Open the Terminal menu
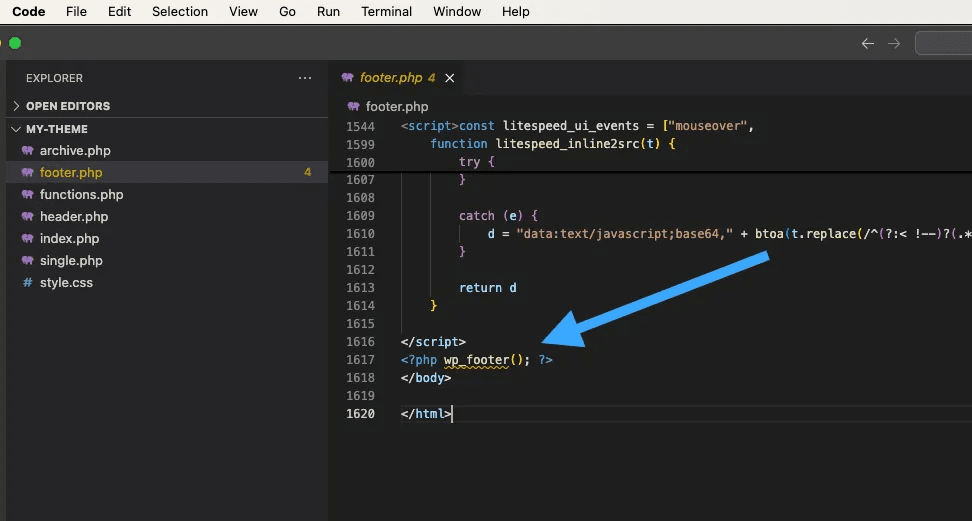The width and height of the screenshot is (972, 521). (x=386, y=12)
